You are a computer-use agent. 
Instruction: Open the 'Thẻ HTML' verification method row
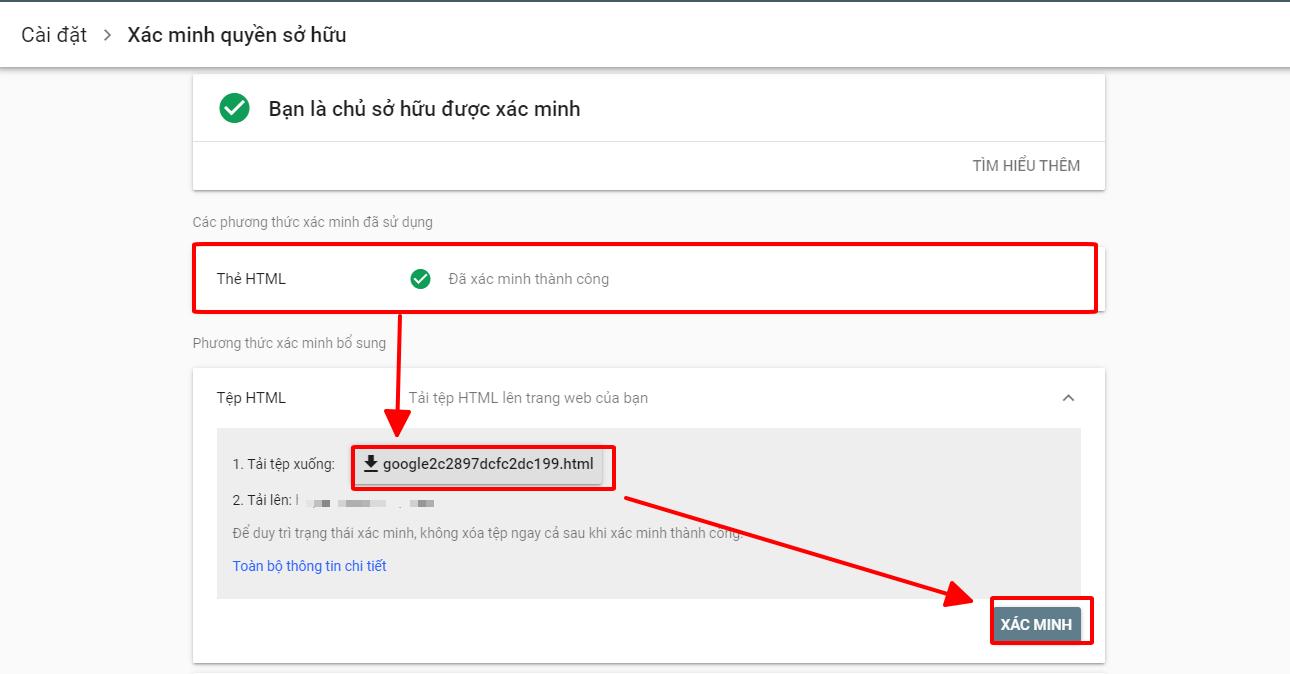click(x=251, y=279)
